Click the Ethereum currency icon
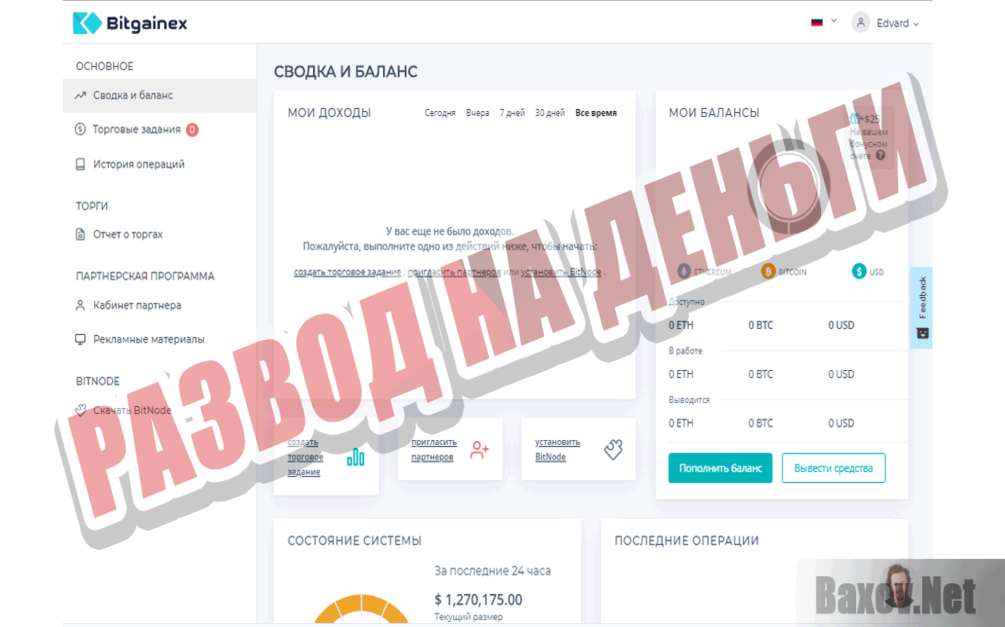 [684, 271]
